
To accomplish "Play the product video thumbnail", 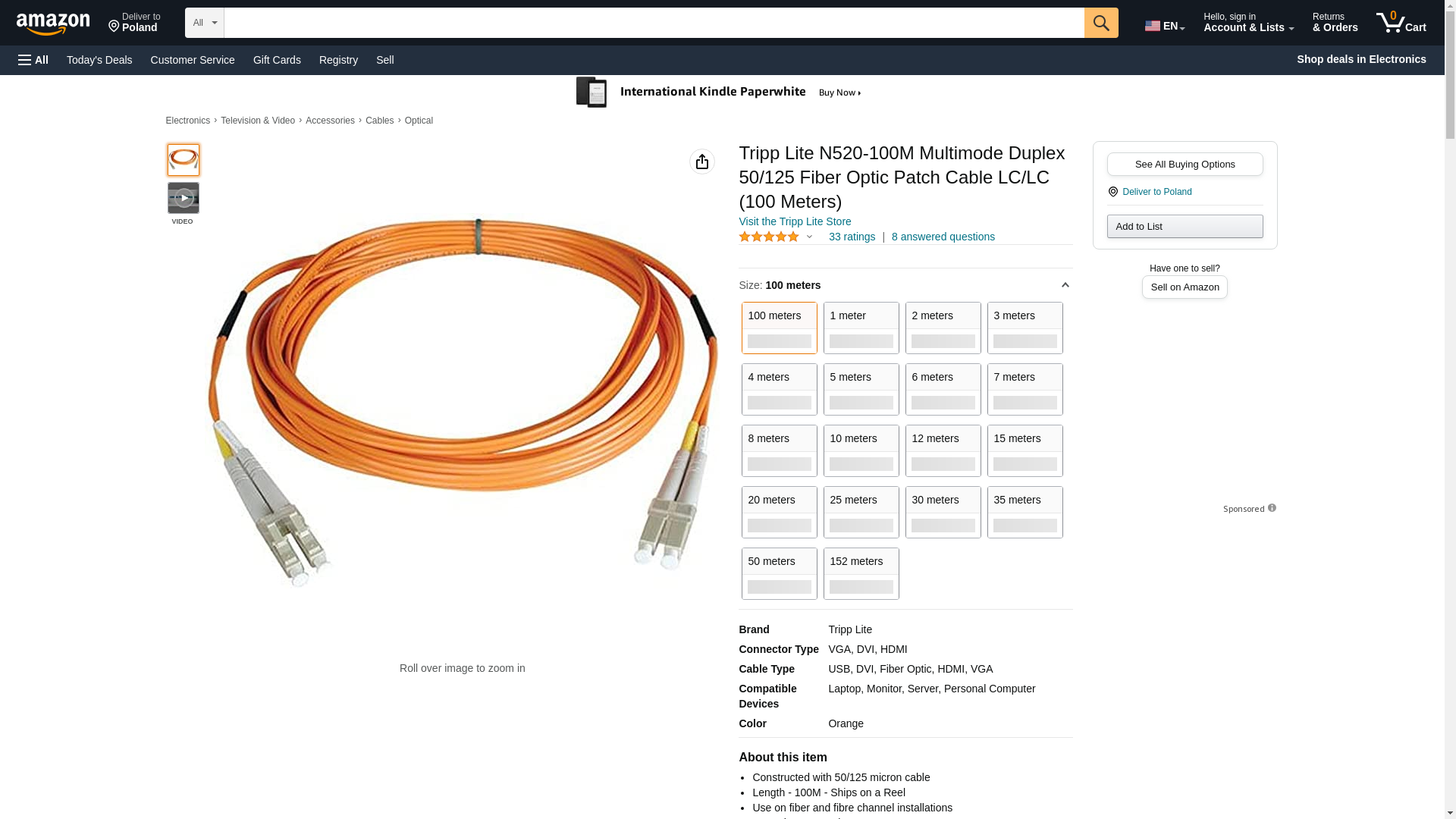I will pos(183,198).
